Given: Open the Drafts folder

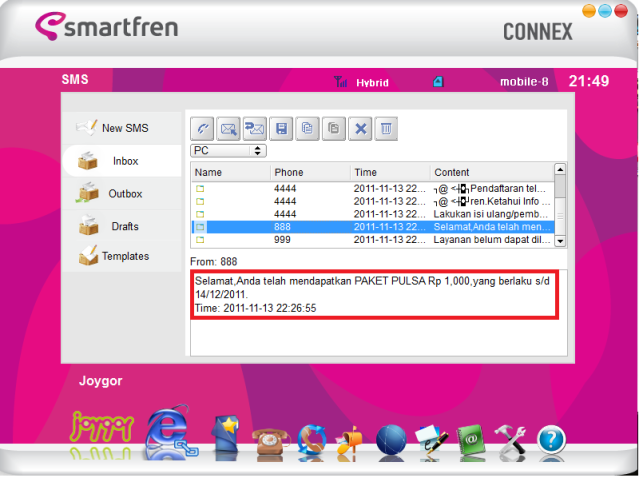Looking at the screenshot, I should click(x=121, y=226).
